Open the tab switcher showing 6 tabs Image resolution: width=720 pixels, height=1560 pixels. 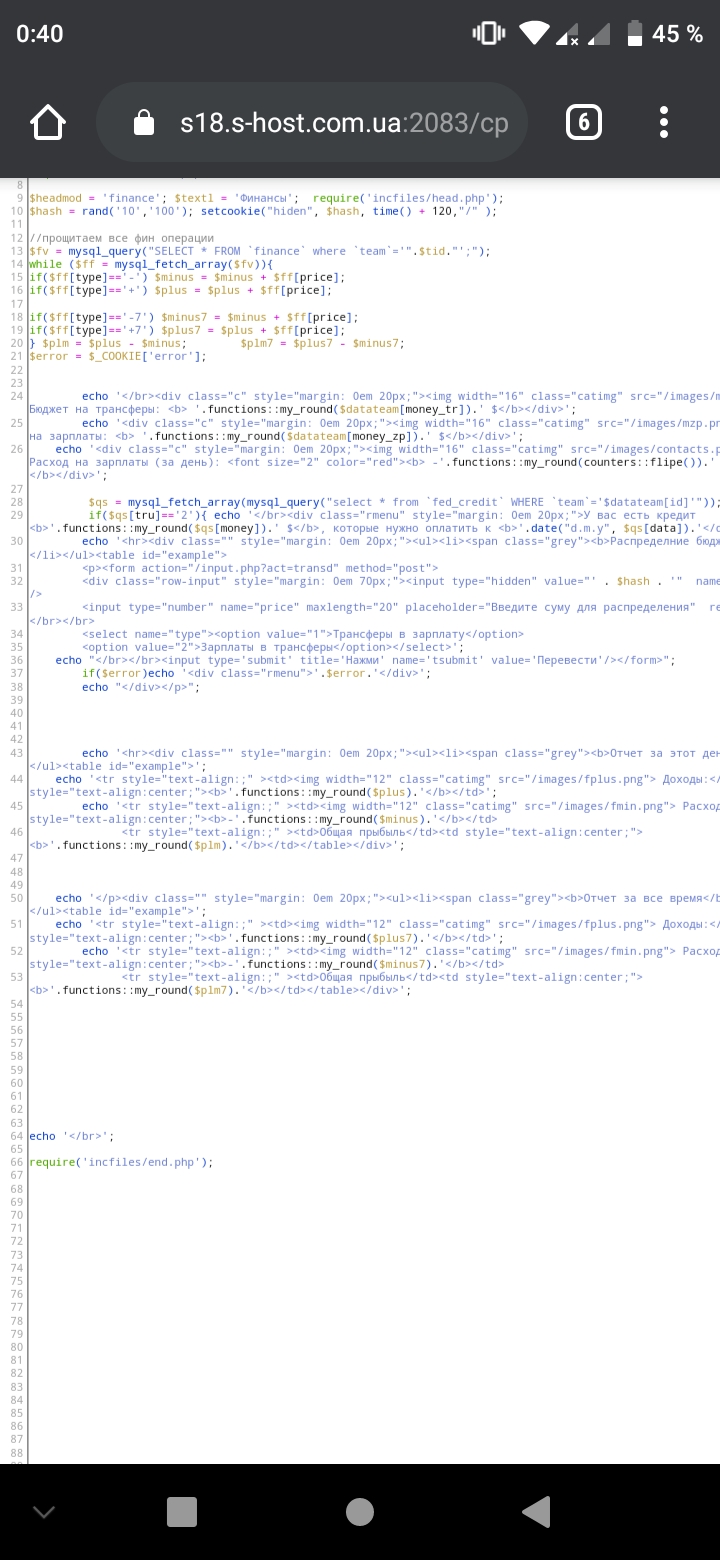584,123
